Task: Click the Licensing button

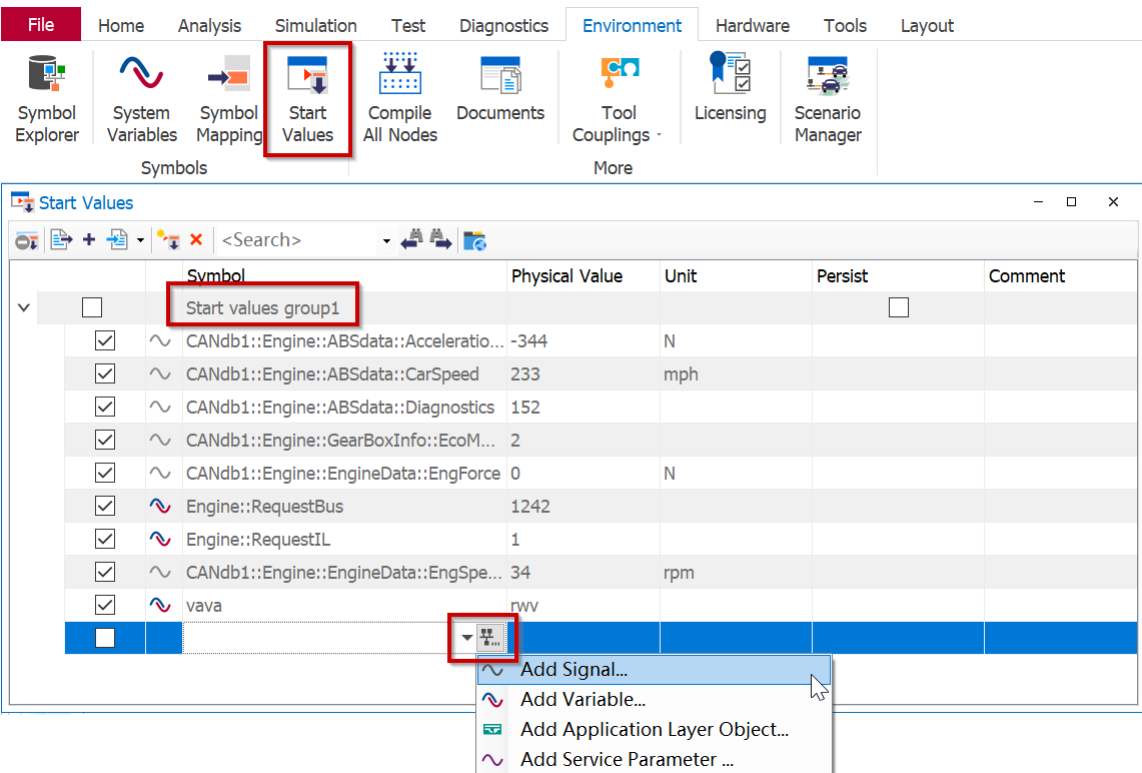Action: (730, 98)
